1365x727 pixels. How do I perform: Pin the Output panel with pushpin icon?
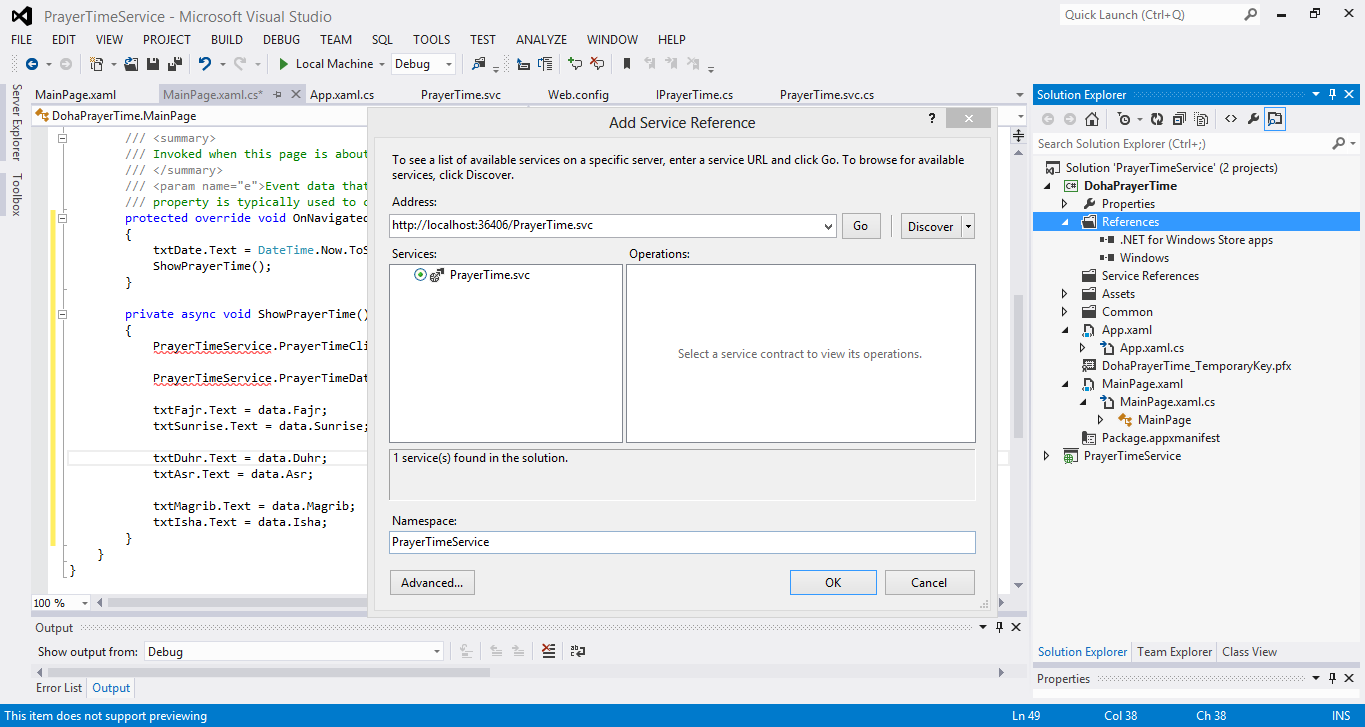(999, 627)
